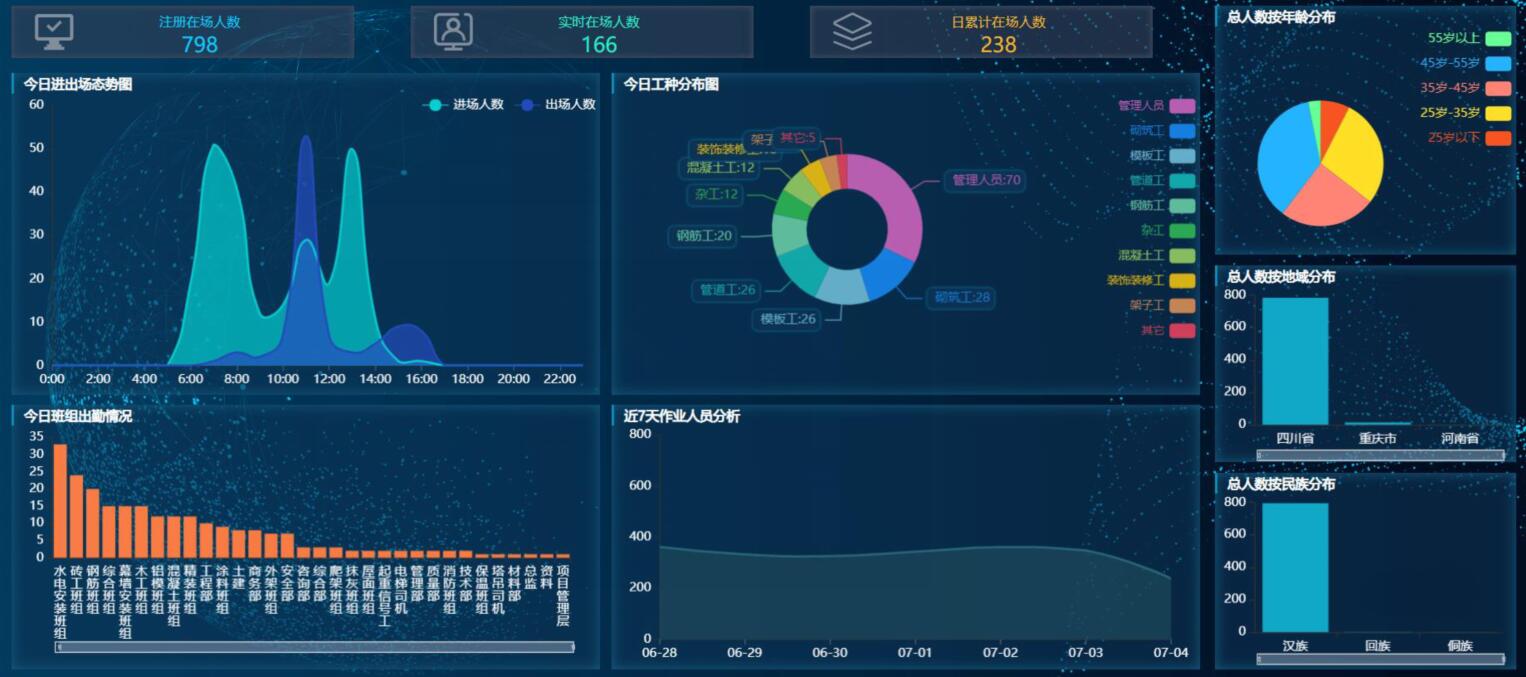Click the 重庆市 axis label
Viewport: 1526px width, 677px height.
pyautogui.click(x=1377, y=438)
